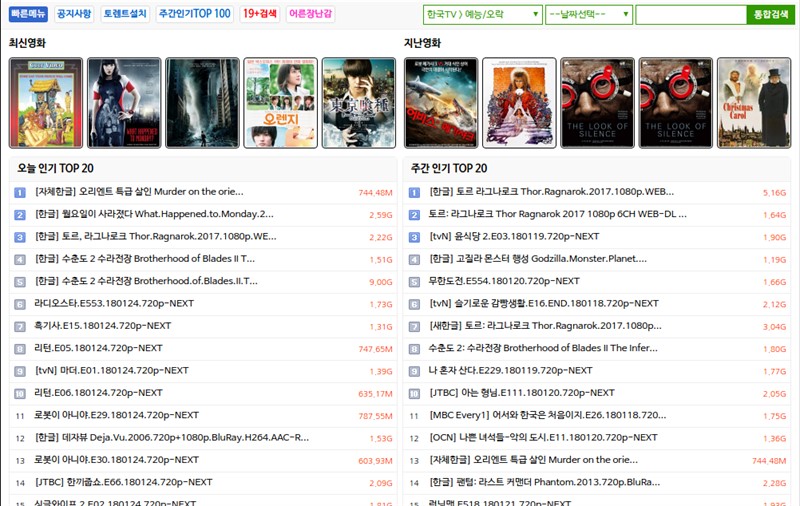Open the 어른장난감 menu item
The image size is (800, 506).
click(x=311, y=14)
